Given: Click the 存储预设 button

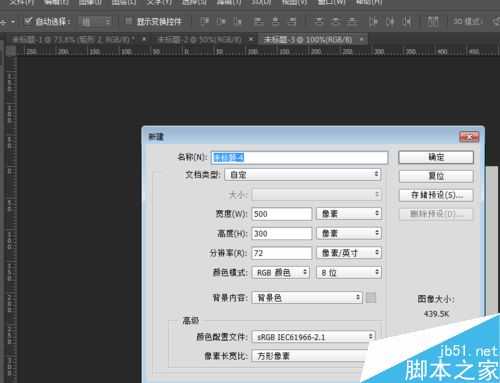Looking at the screenshot, I should click(436, 195).
